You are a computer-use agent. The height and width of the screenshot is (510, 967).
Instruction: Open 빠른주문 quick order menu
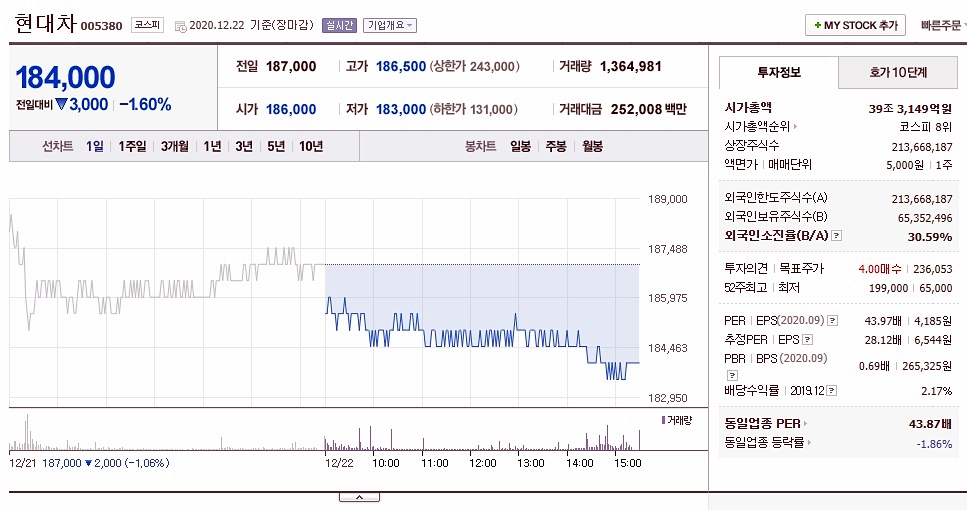point(943,25)
